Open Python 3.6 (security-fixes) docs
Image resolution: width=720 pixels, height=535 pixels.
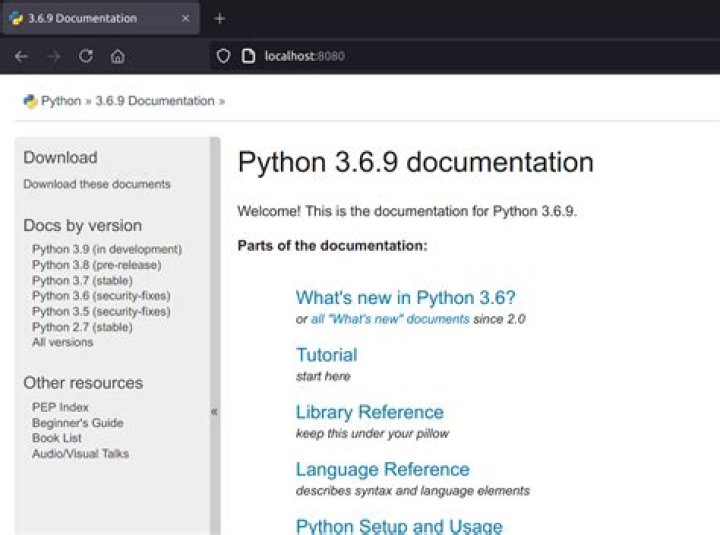coord(101,296)
